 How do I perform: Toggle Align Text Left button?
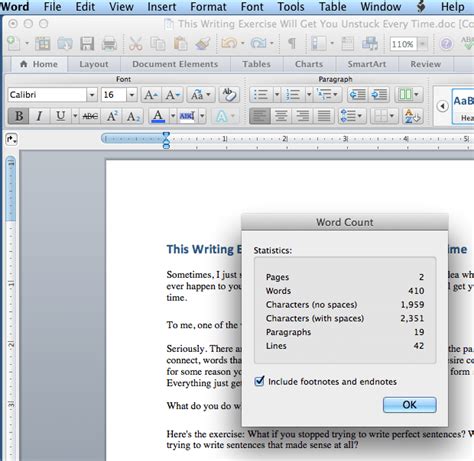(x=260, y=116)
